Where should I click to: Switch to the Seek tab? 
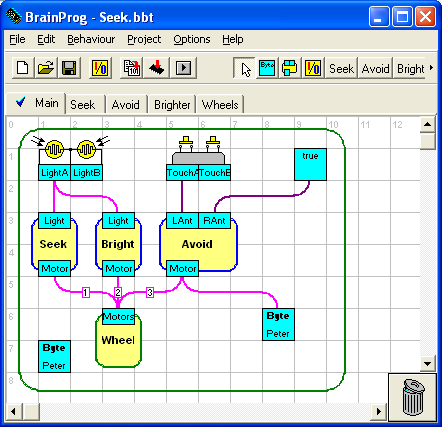click(x=85, y=105)
